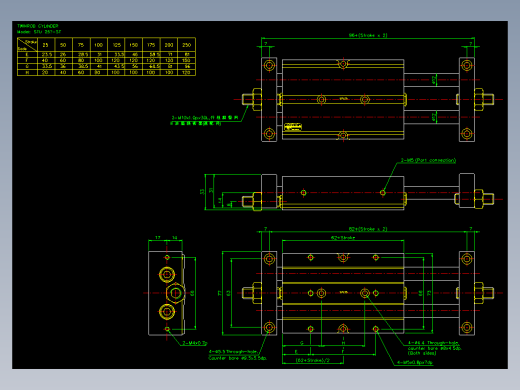This screenshot has width=520, height=390.
Task: Click the stroke table header cell '75'
Action: click(81, 45)
